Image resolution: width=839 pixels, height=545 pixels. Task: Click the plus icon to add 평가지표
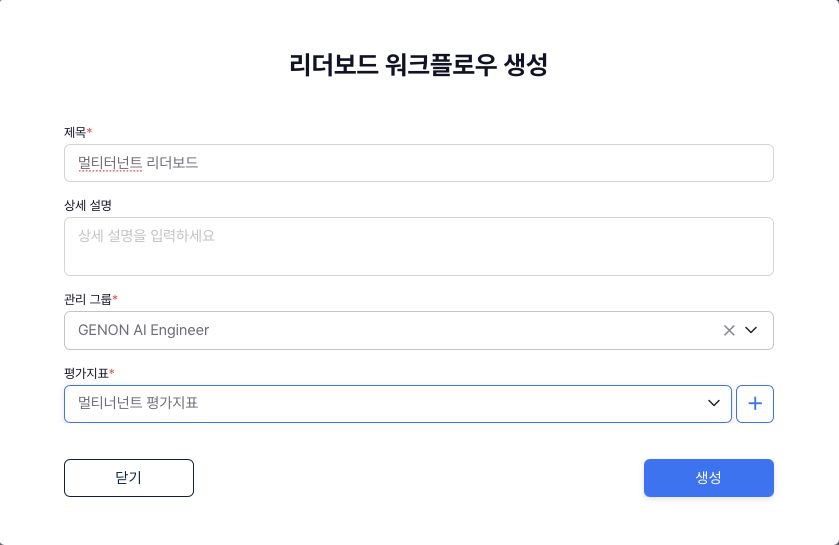point(755,404)
